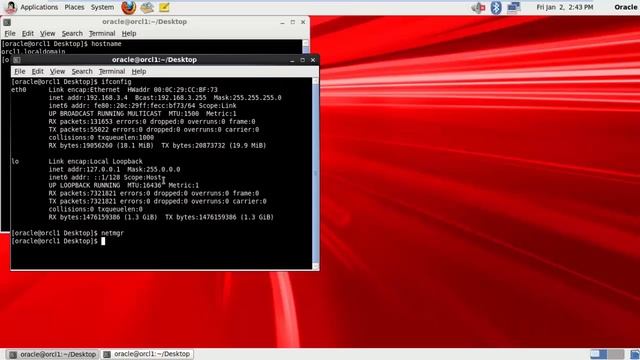Screen dimensions: 640x360
Task: Open Edit menu in back terminal
Action: coord(28,33)
